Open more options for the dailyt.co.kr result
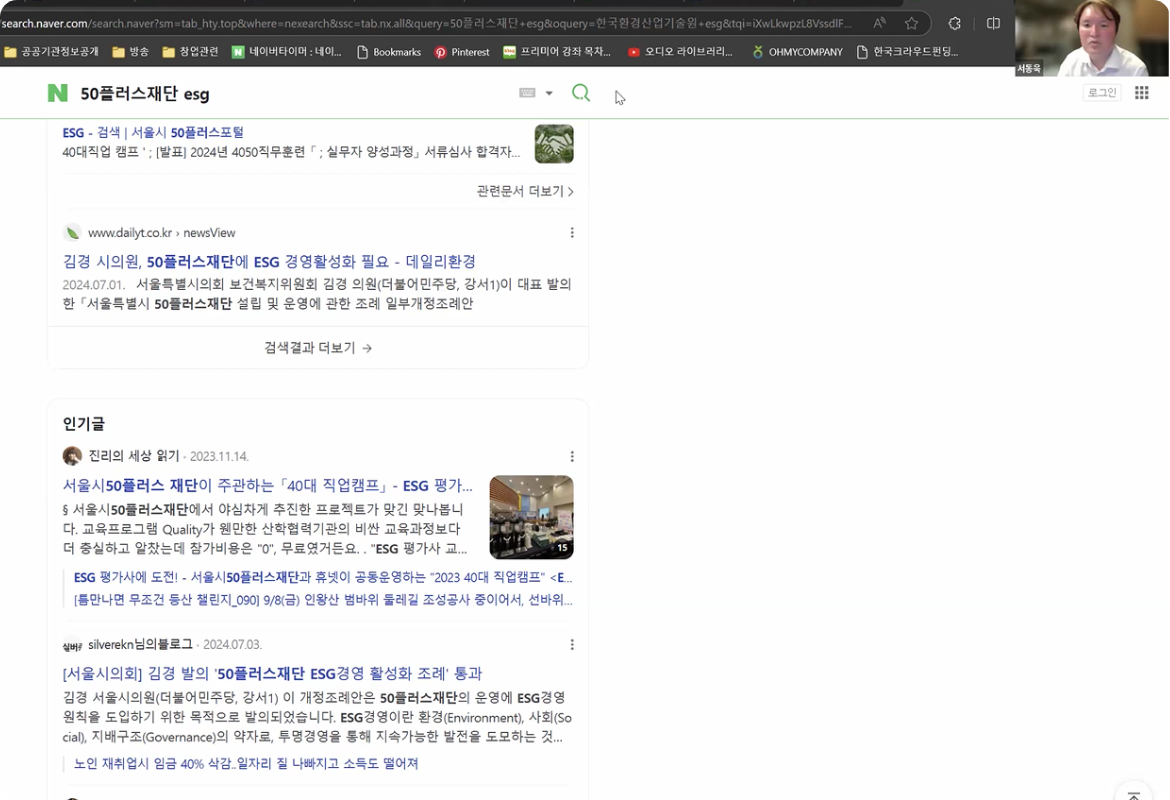 coord(572,233)
